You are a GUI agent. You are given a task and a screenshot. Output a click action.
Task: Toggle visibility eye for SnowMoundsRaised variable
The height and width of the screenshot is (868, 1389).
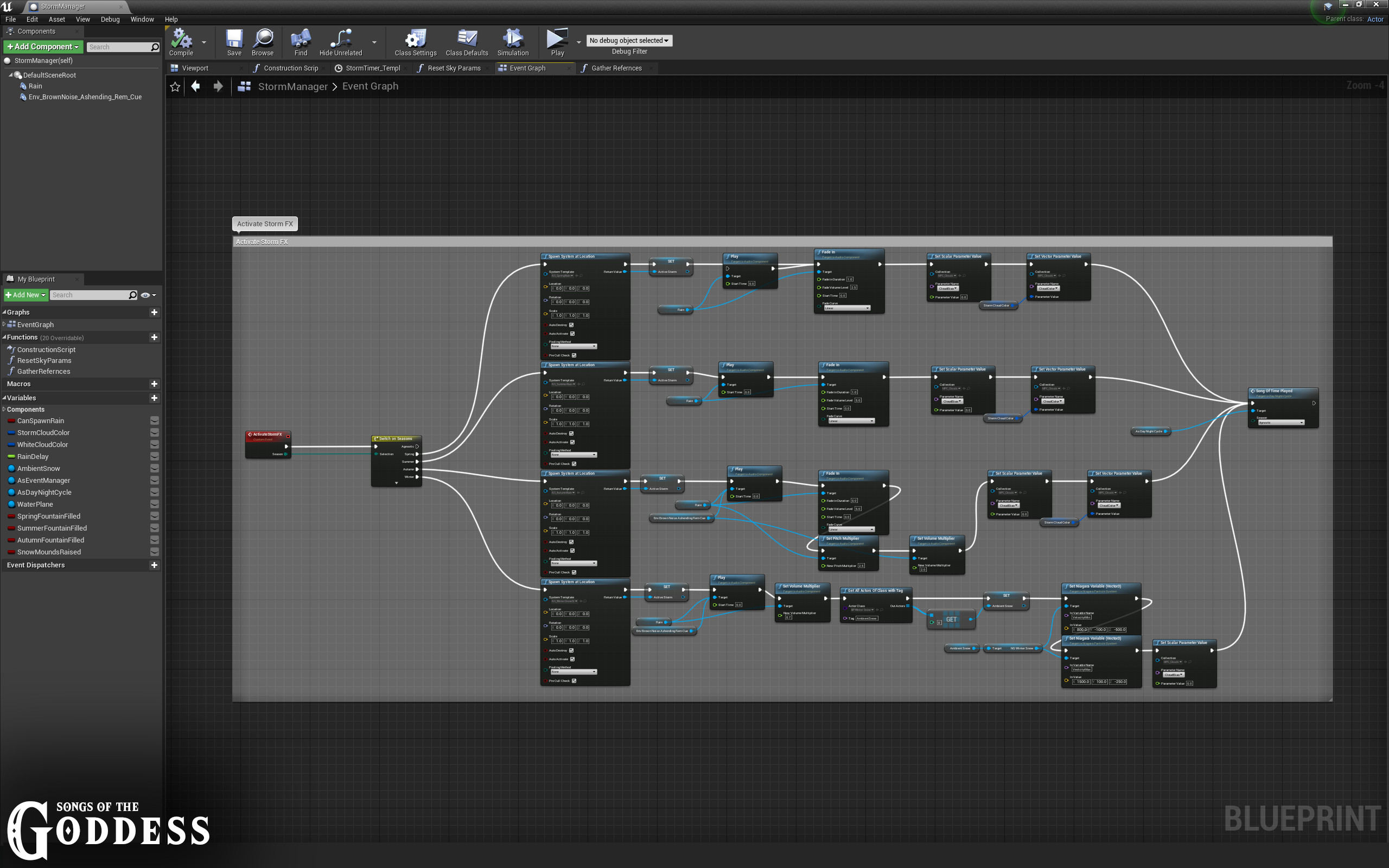(x=155, y=552)
